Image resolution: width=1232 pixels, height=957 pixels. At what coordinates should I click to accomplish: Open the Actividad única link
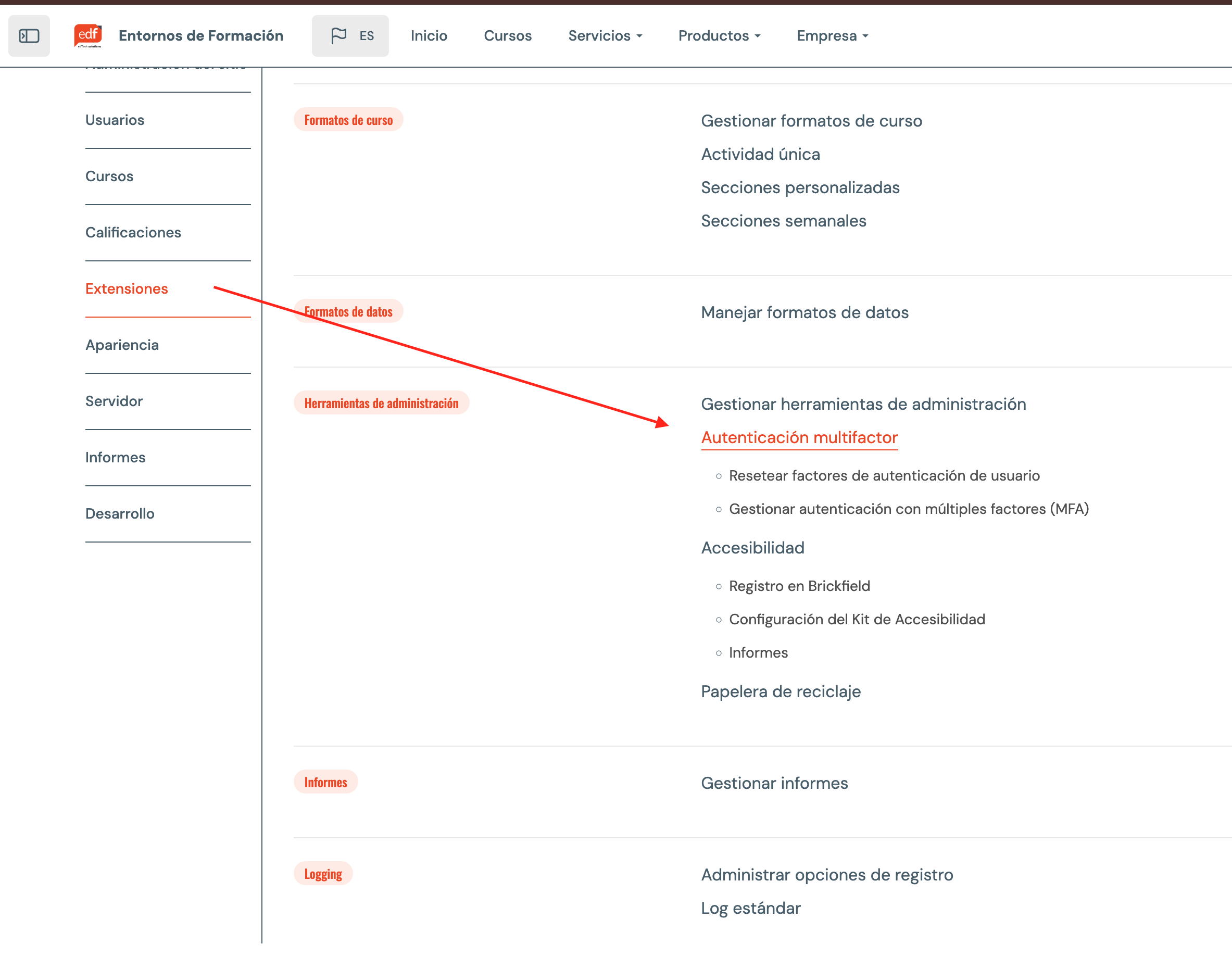coord(760,154)
